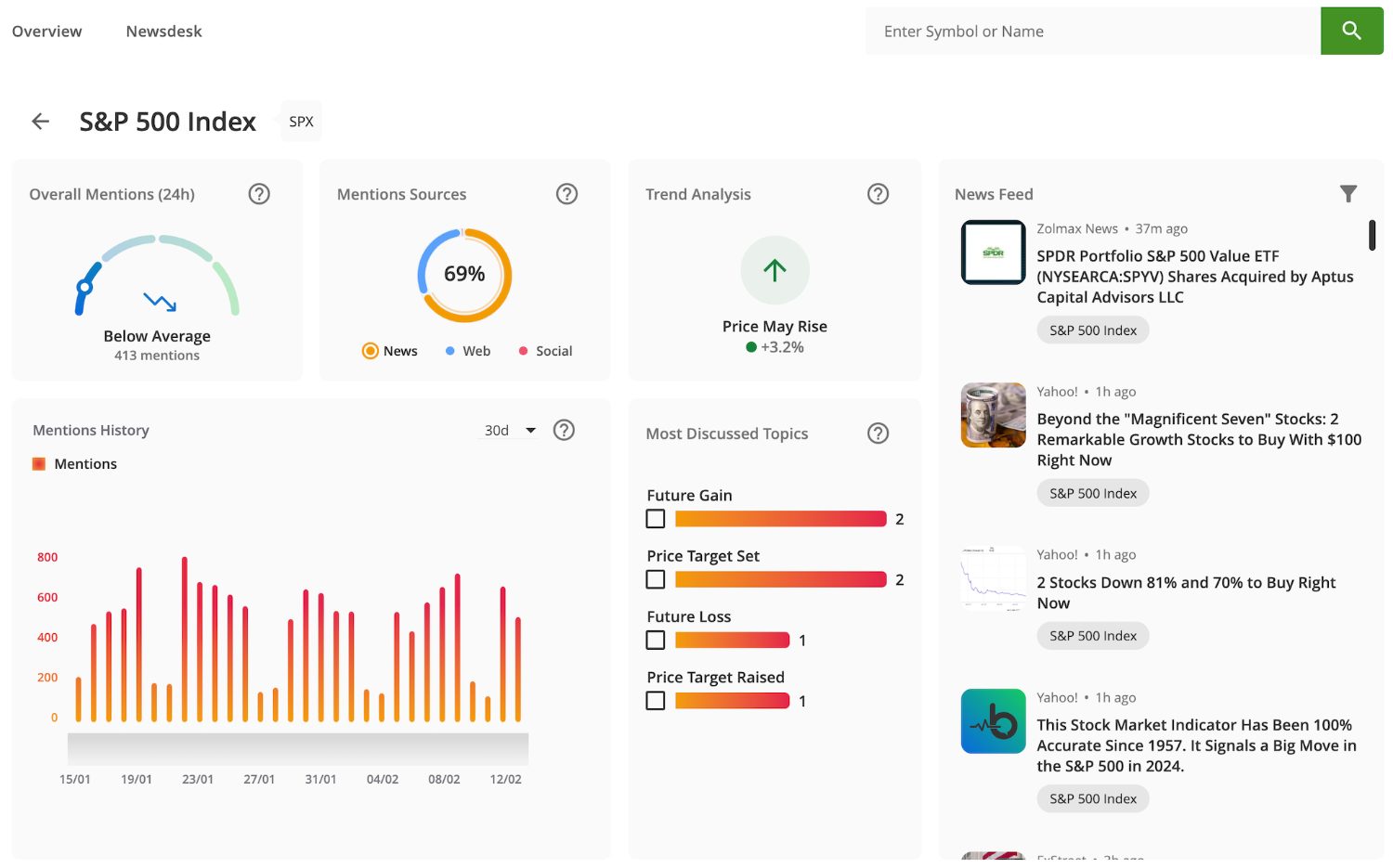Open the News Feed filter funnel

1348,194
